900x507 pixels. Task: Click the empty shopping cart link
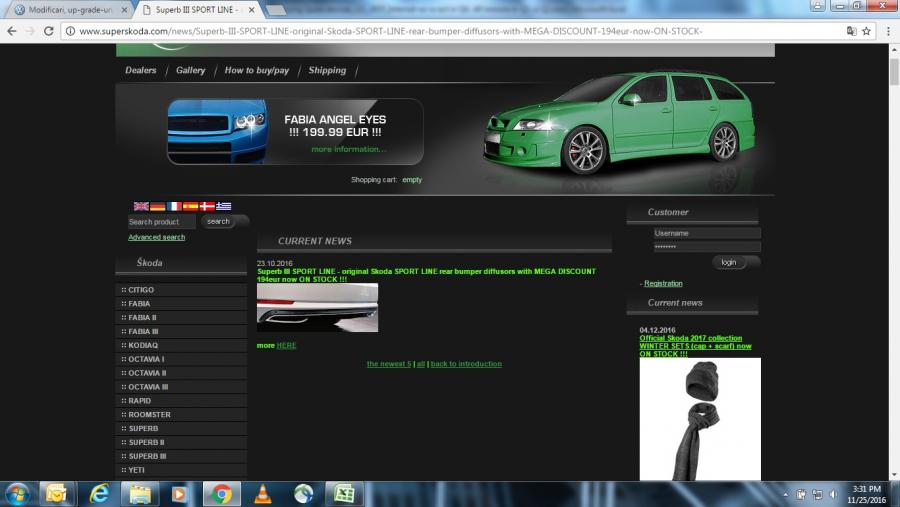click(x=412, y=180)
